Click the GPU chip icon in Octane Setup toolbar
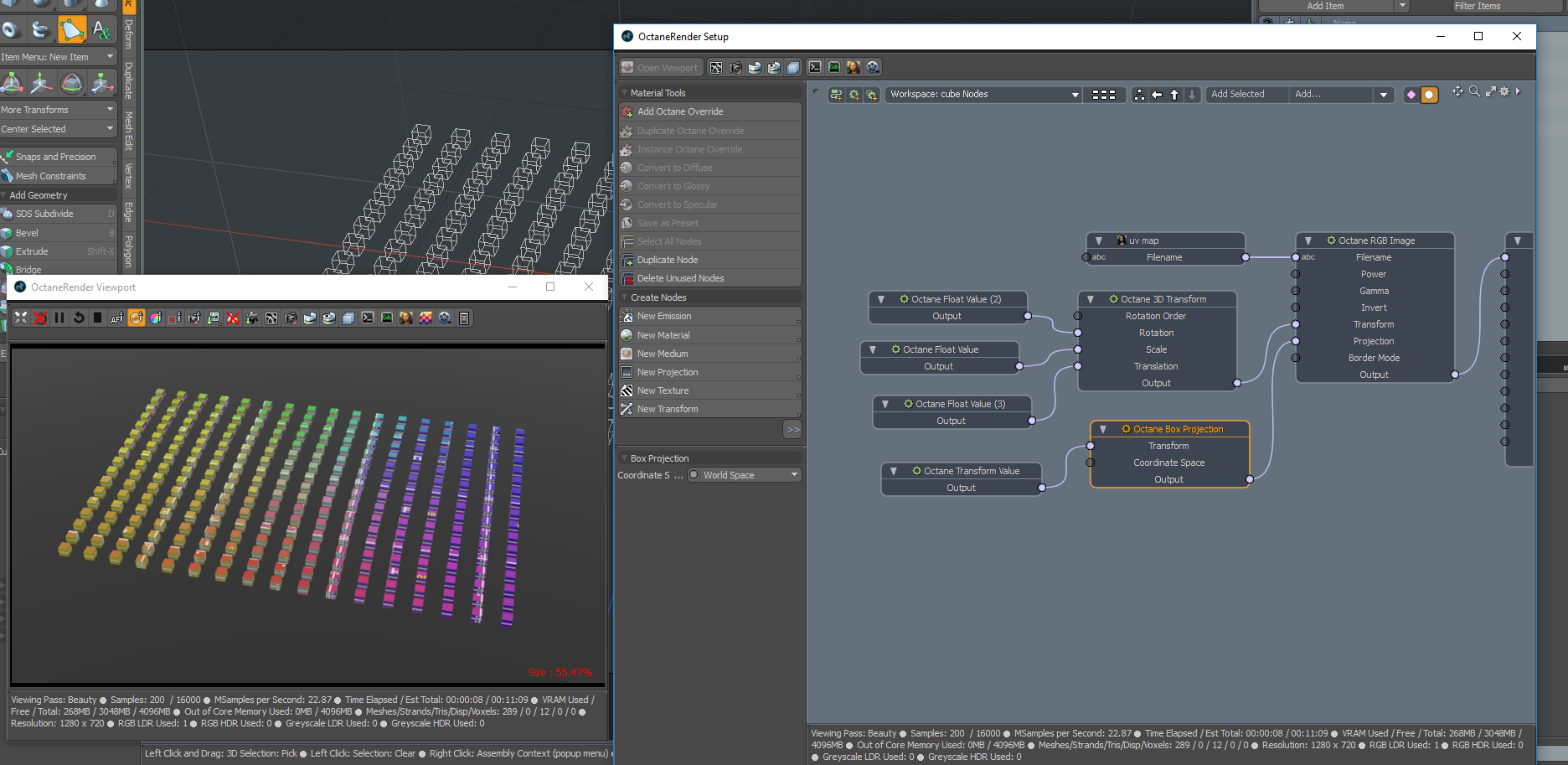This screenshot has width=1568, height=765. [834, 67]
